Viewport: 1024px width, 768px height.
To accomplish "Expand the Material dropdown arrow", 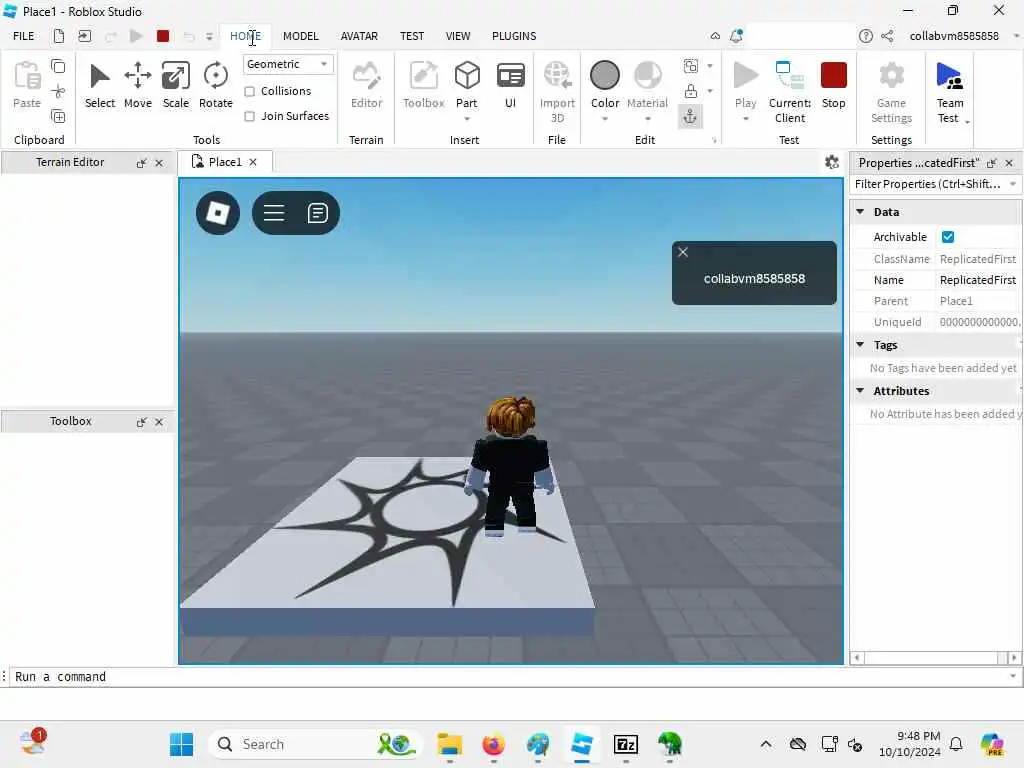I will click(648, 119).
